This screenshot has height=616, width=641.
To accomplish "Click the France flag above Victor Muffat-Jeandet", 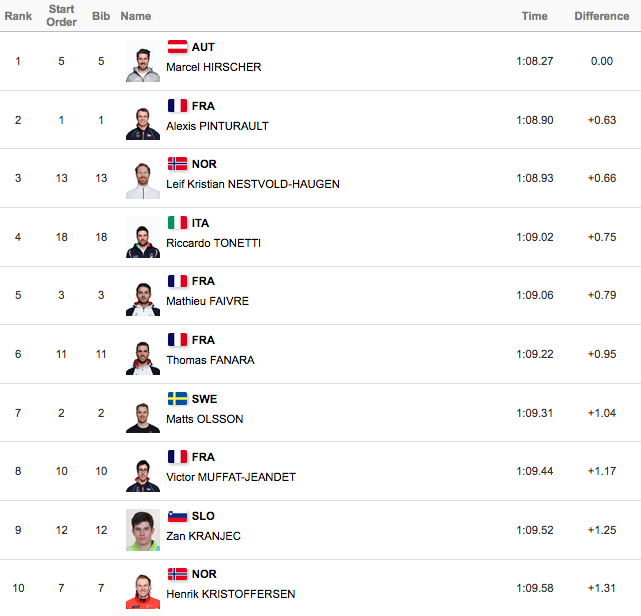I will pyautogui.click(x=177, y=457).
